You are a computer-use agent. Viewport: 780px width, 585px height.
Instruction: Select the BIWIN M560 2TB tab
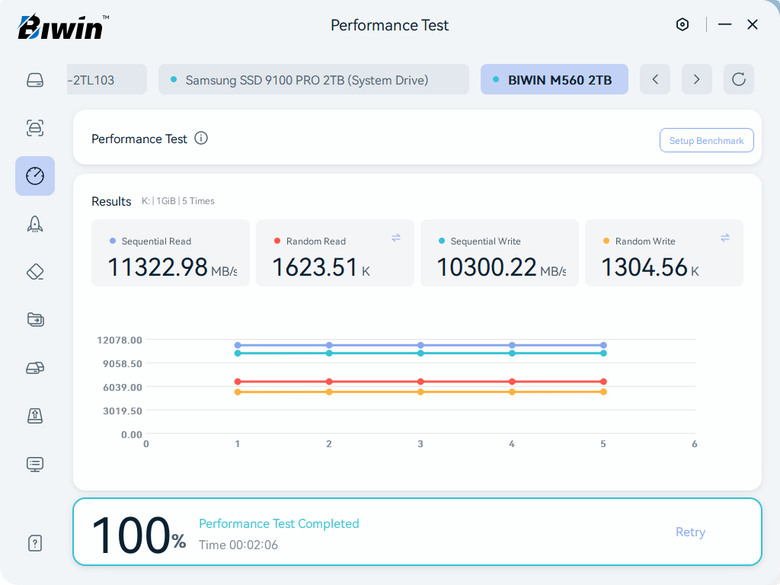pyautogui.click(x=554, y=79)
